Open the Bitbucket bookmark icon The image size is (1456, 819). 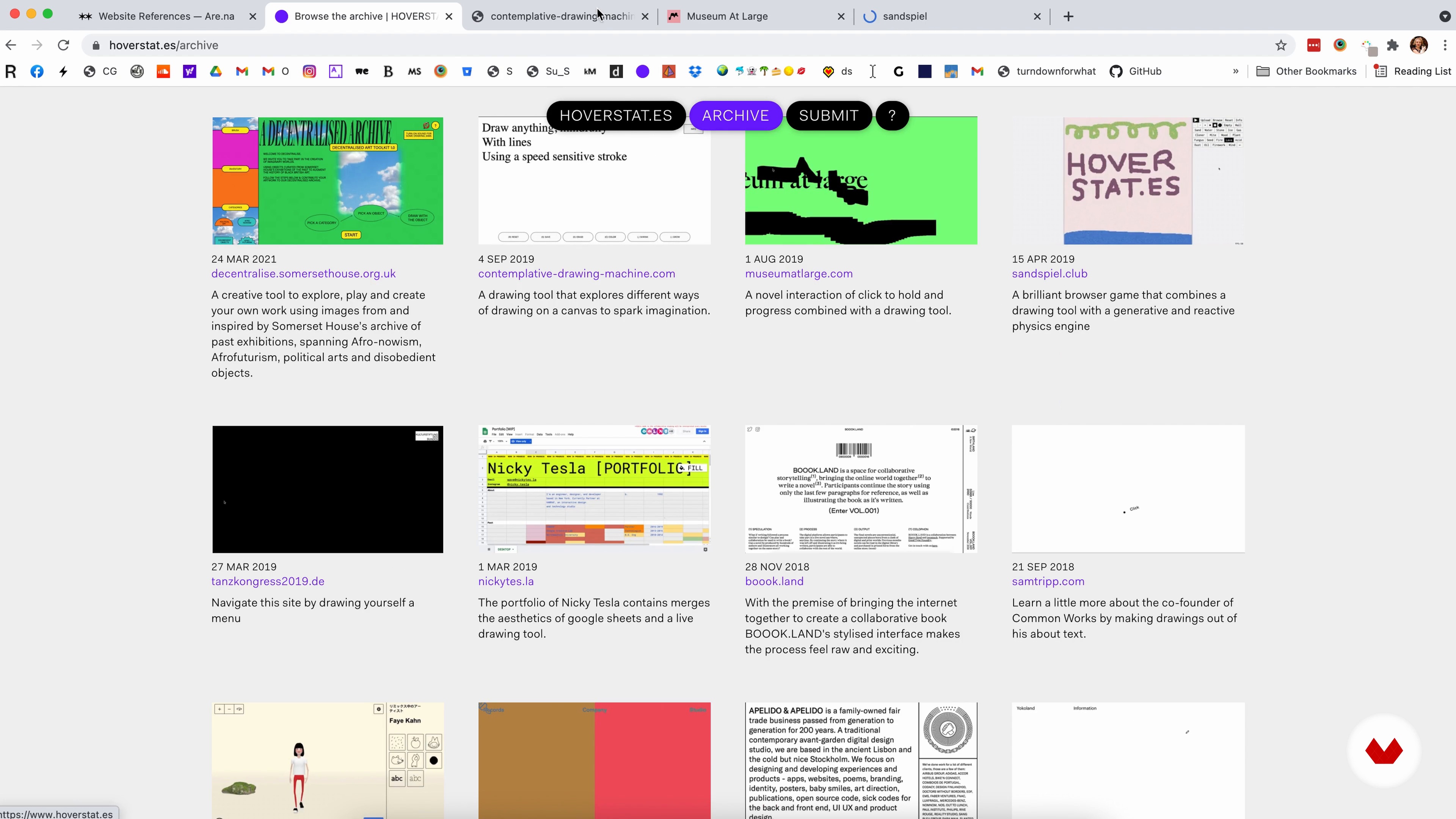[x=467, y=71]
